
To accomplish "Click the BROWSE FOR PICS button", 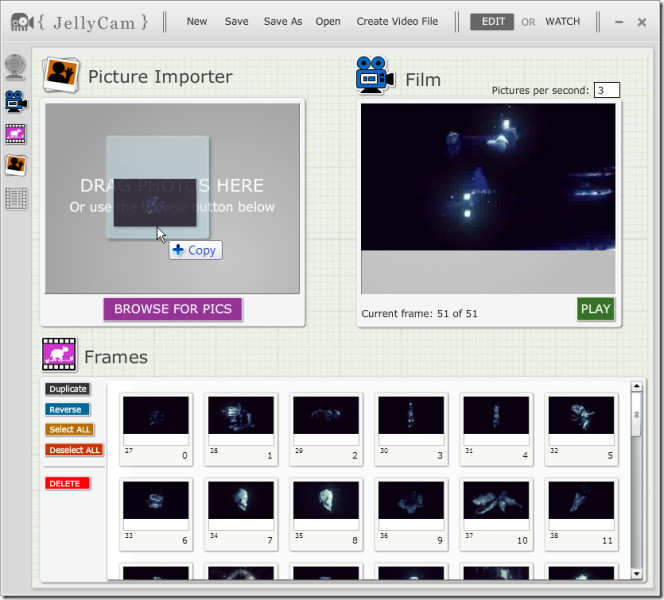I will 173,309.
